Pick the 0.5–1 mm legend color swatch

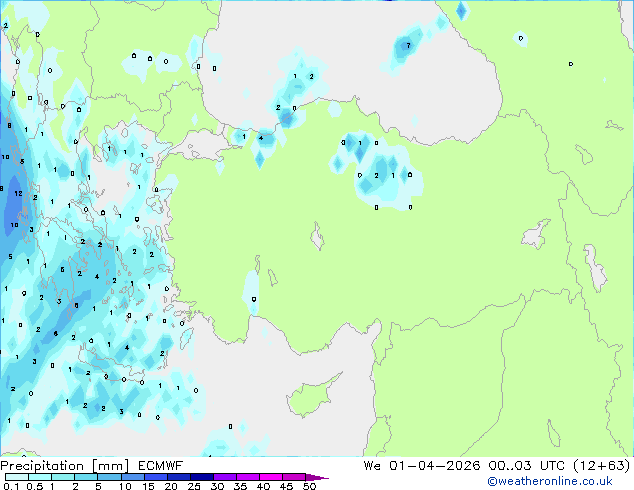(40, 477)
